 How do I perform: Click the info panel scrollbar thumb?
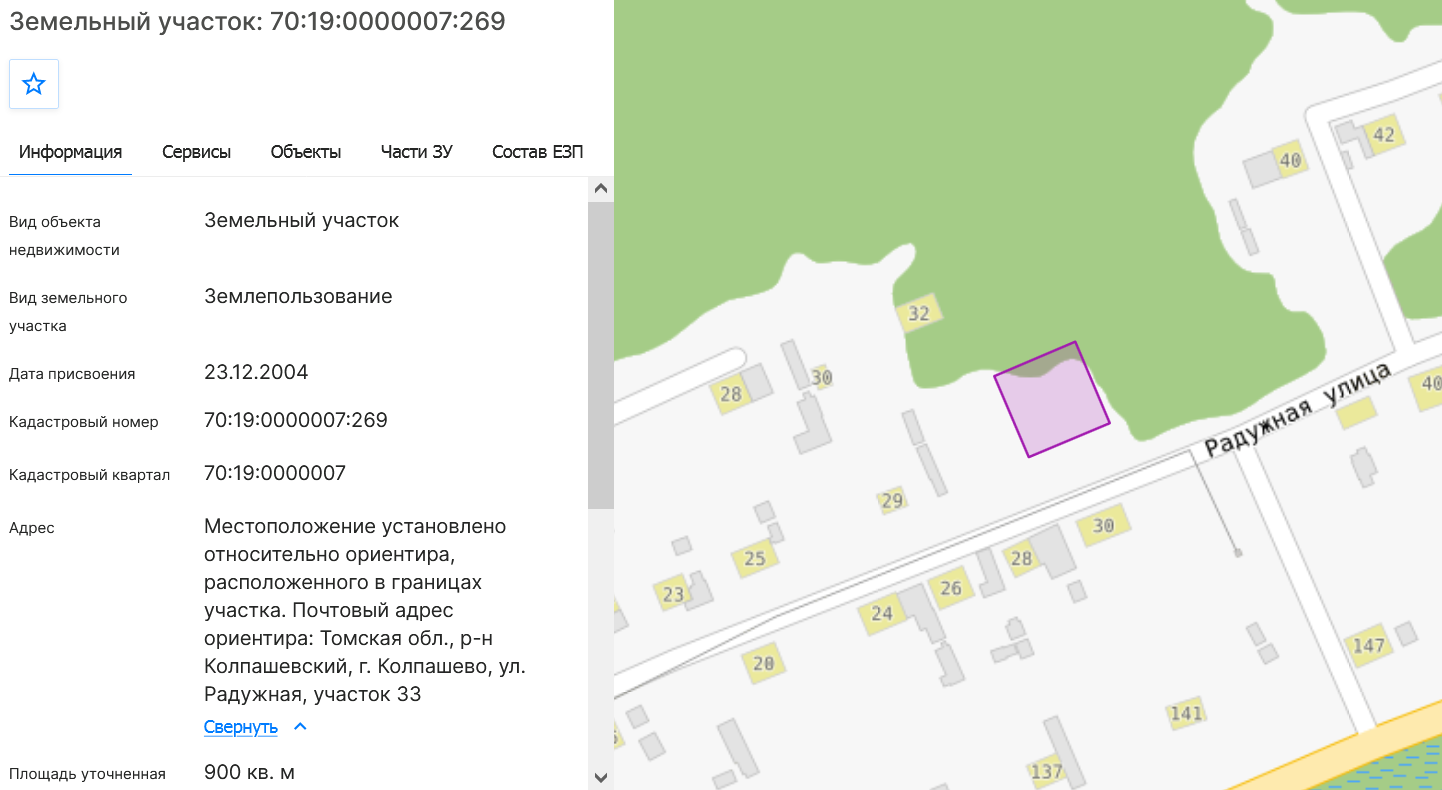[x=601, y=355]
